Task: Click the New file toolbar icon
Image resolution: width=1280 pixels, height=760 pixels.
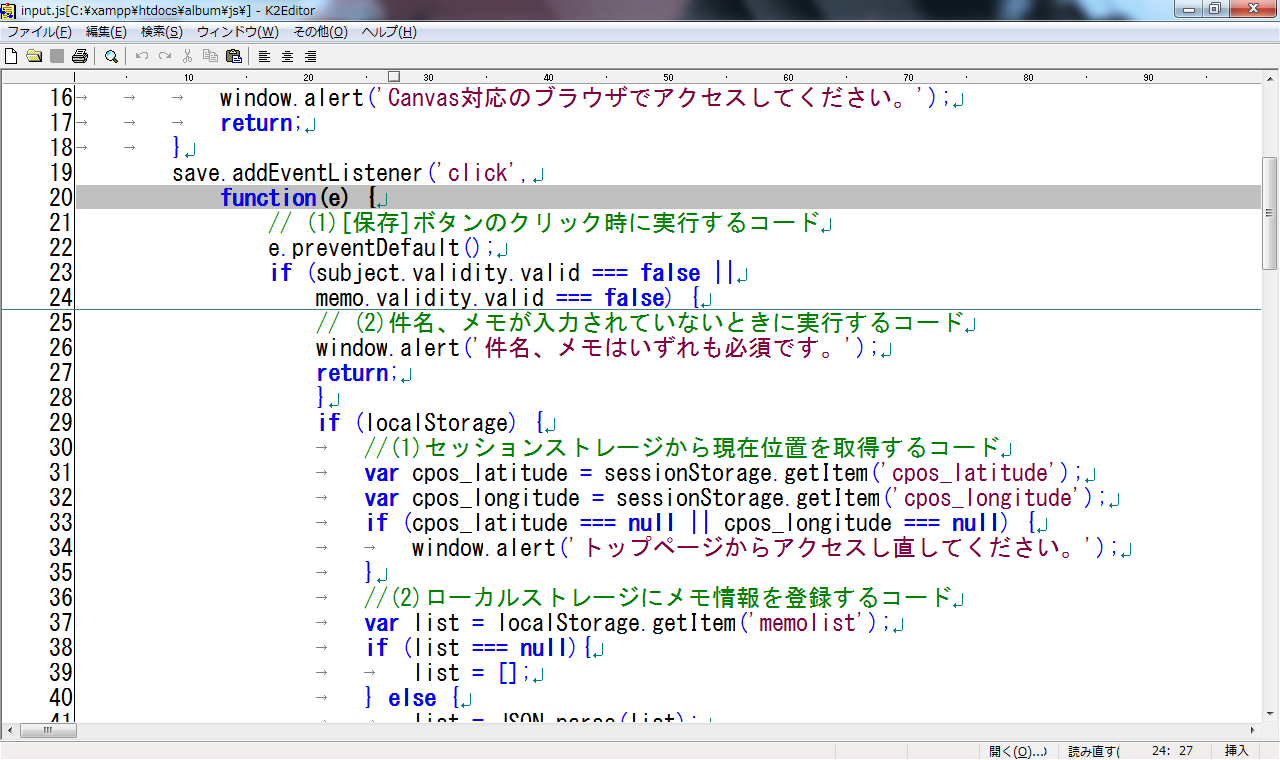Action: pos(11,56)
